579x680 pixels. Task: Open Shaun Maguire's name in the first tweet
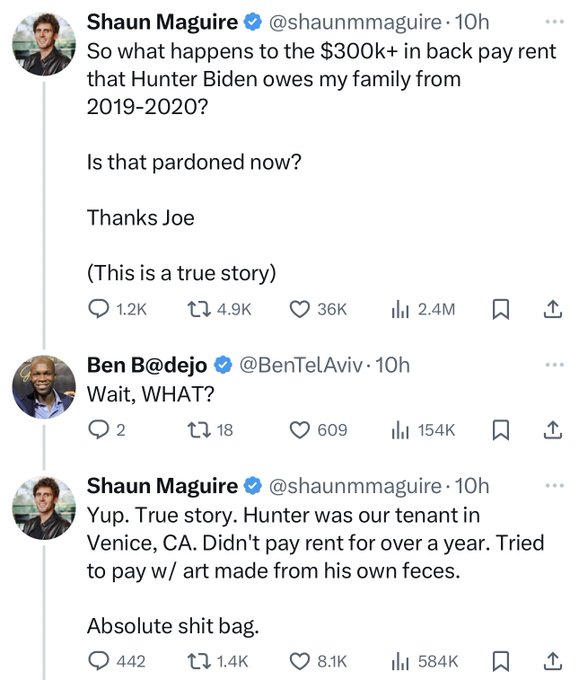tap(162, 22)
